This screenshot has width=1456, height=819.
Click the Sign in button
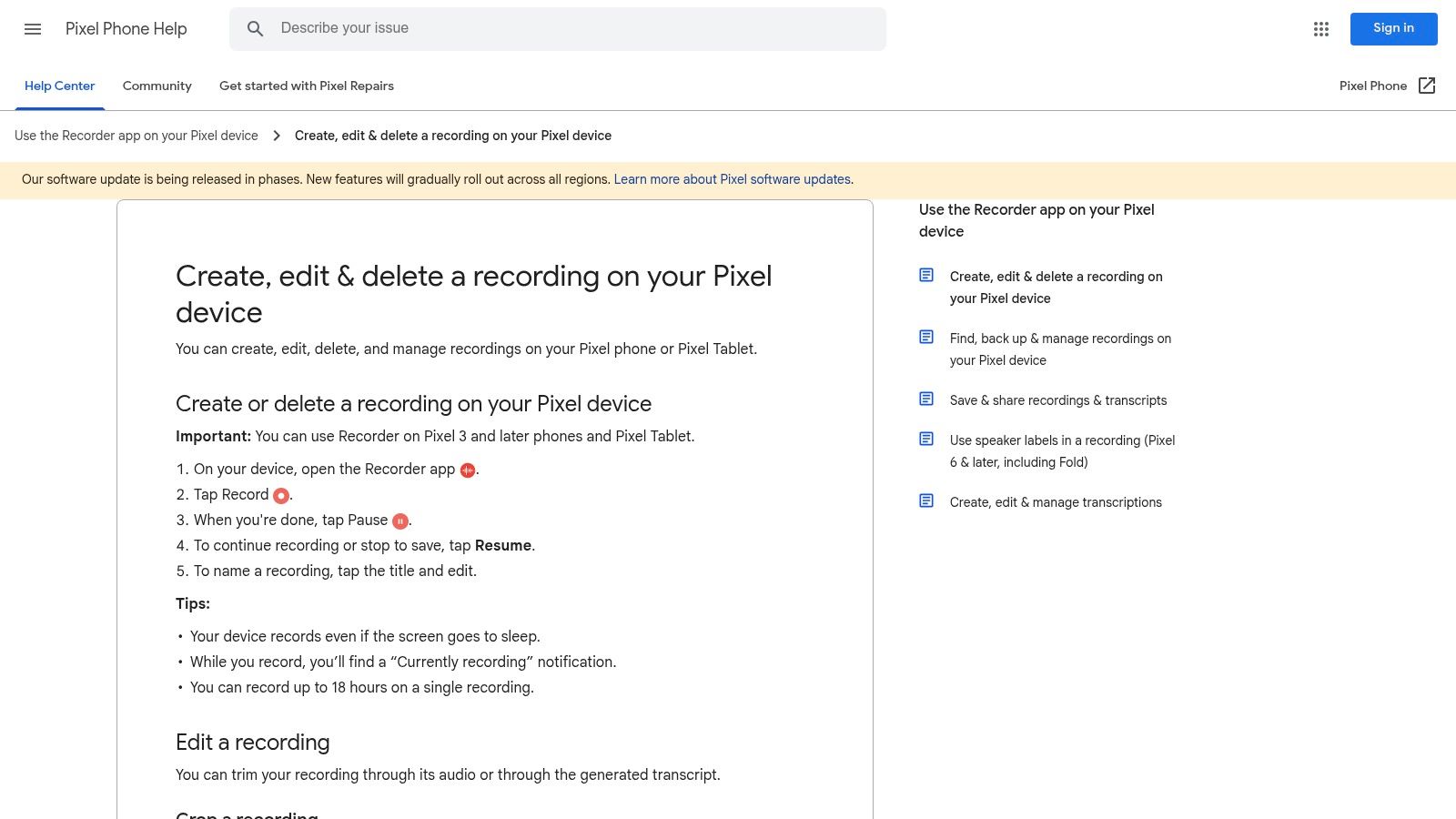coord(1393,28)
